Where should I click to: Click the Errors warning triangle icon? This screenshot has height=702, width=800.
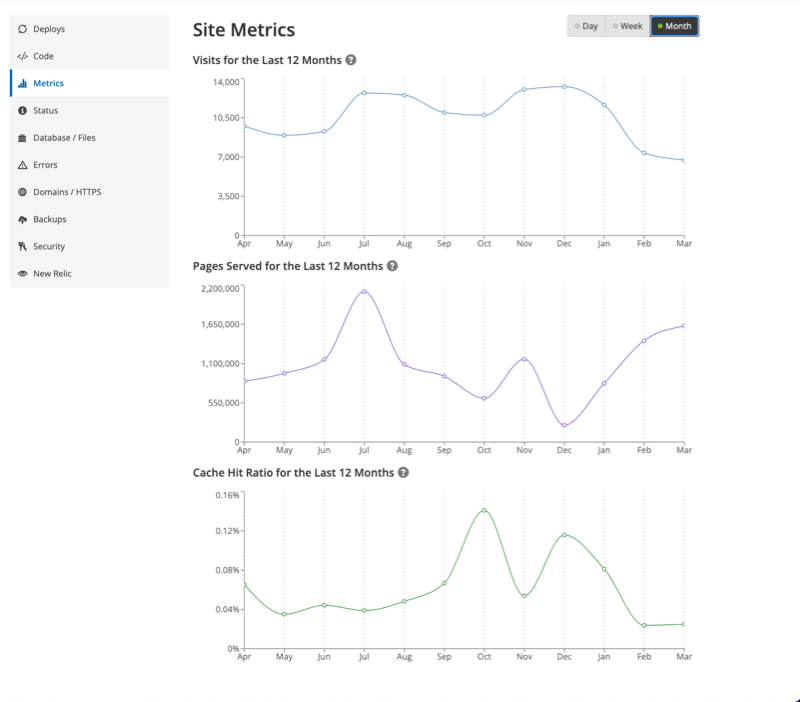click(21, 164)
